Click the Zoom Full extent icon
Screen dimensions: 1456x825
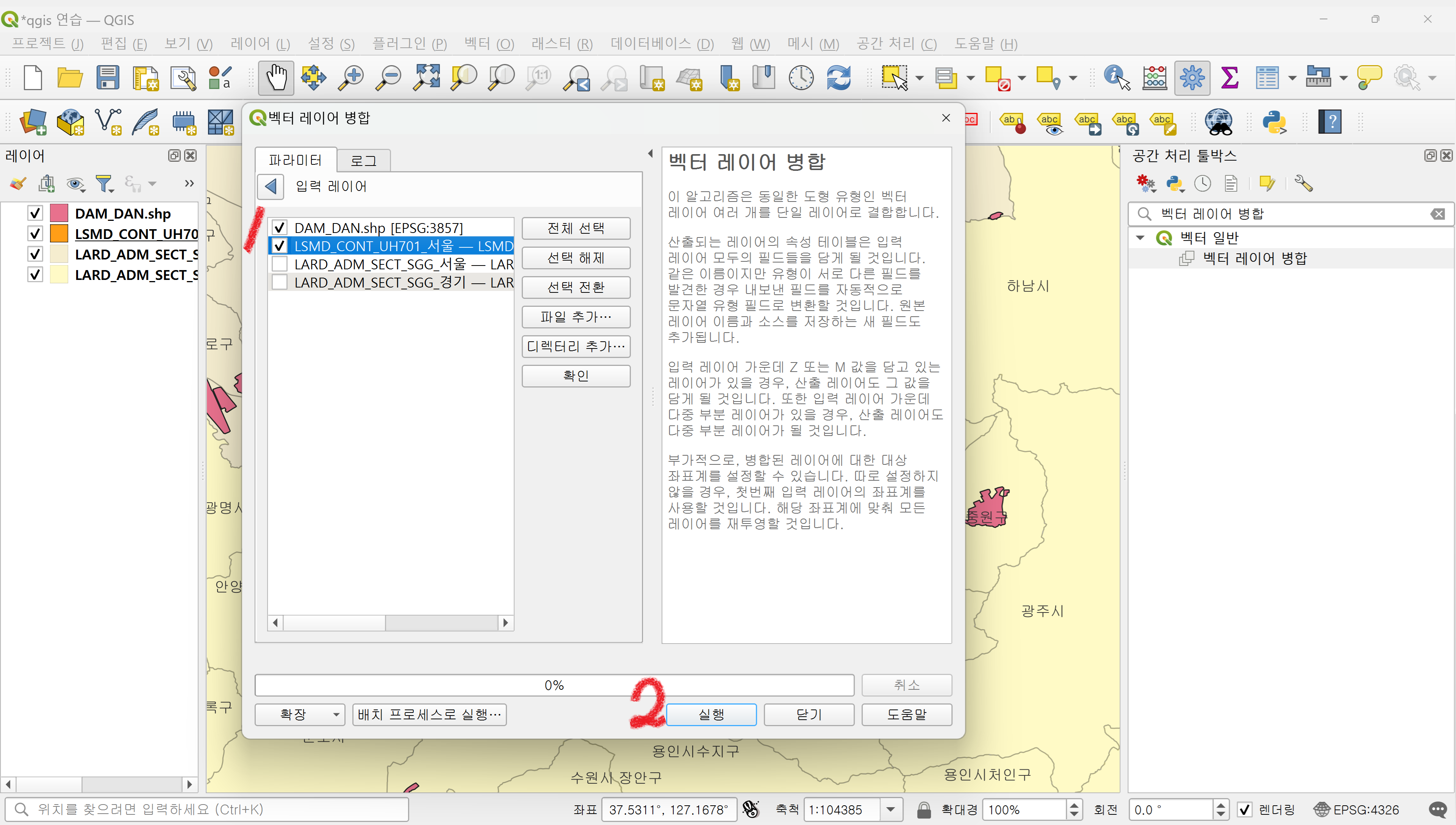pyautogui.click(x=426, y=78)
